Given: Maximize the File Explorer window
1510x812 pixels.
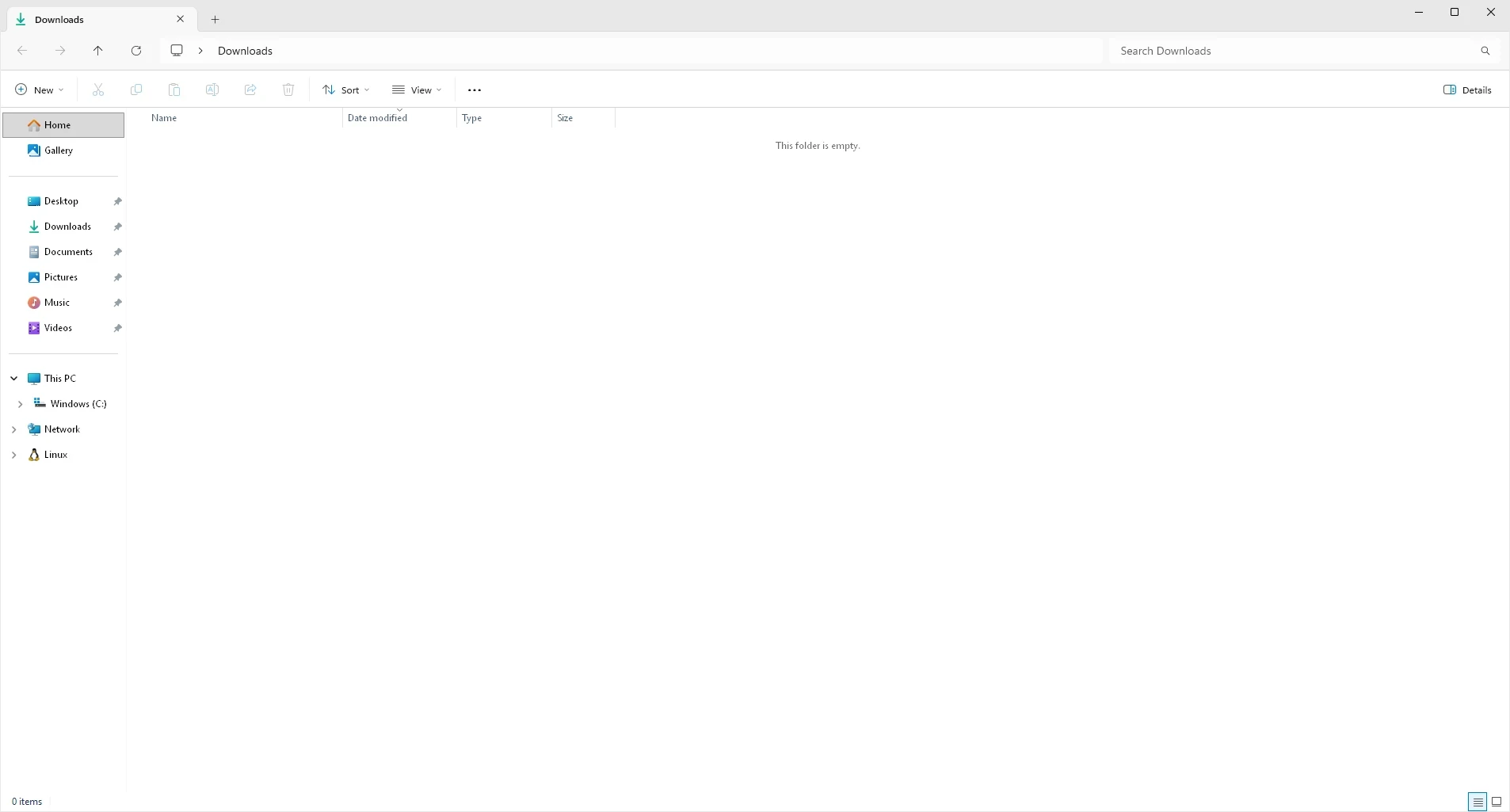Looking at the screenshot, I should (x=1455, y=12).
